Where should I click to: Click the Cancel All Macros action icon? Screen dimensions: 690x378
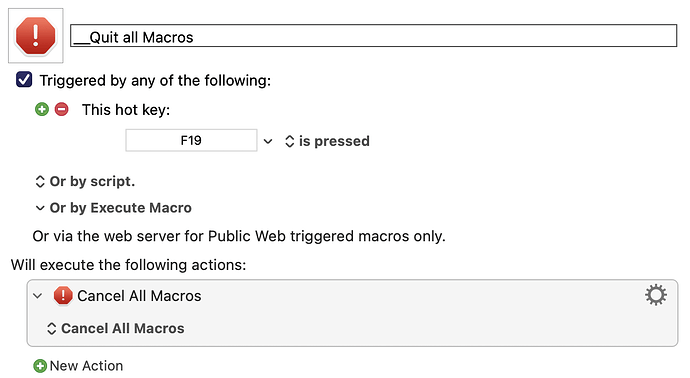[63, 296]
